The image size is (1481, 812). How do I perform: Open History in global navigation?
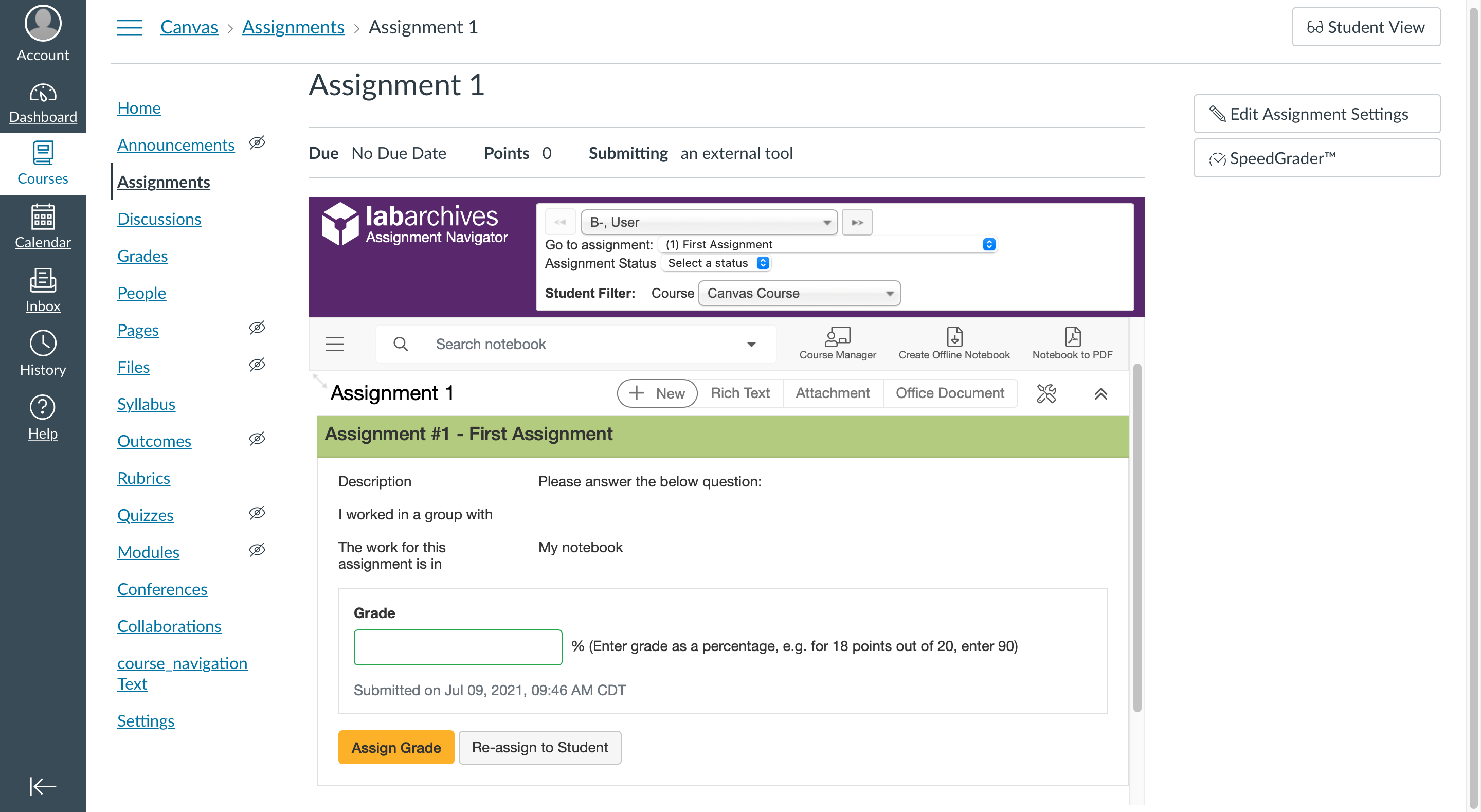[43, 354]
